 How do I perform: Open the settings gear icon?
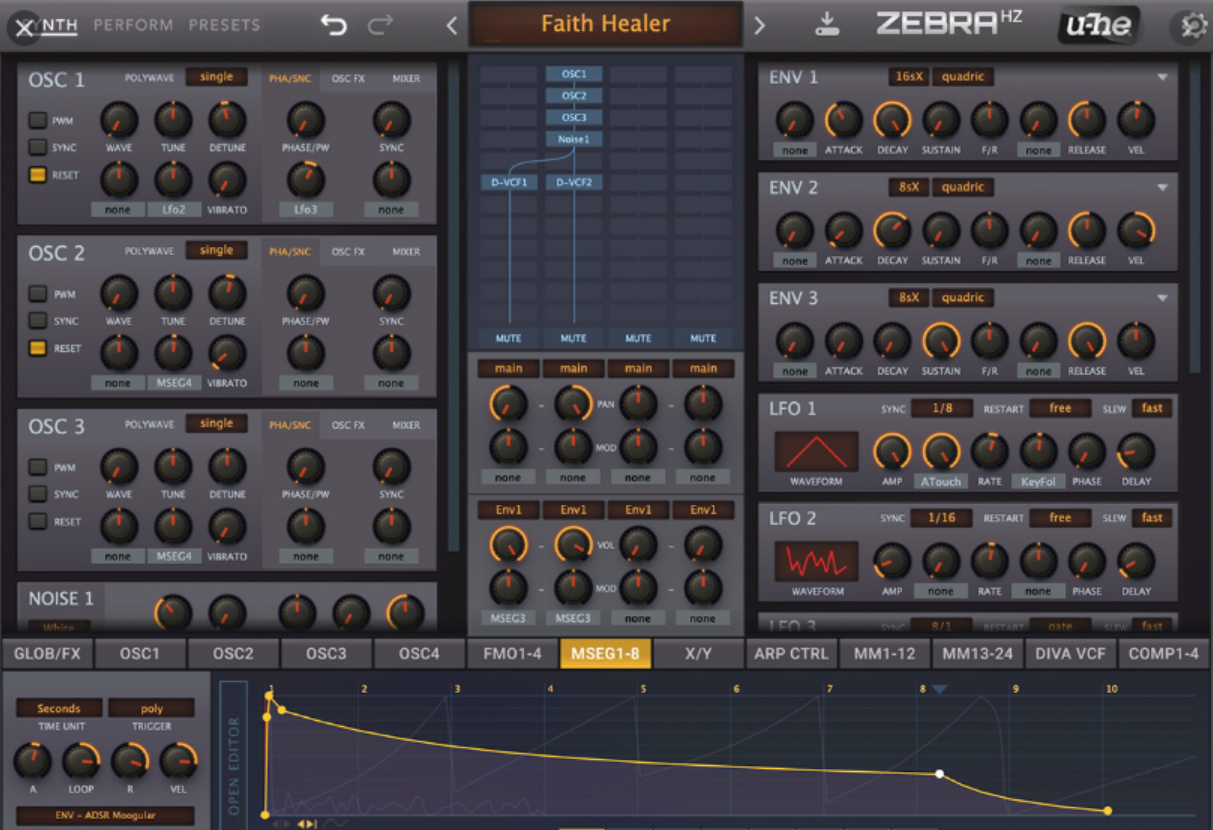(x=1192, y=26)
